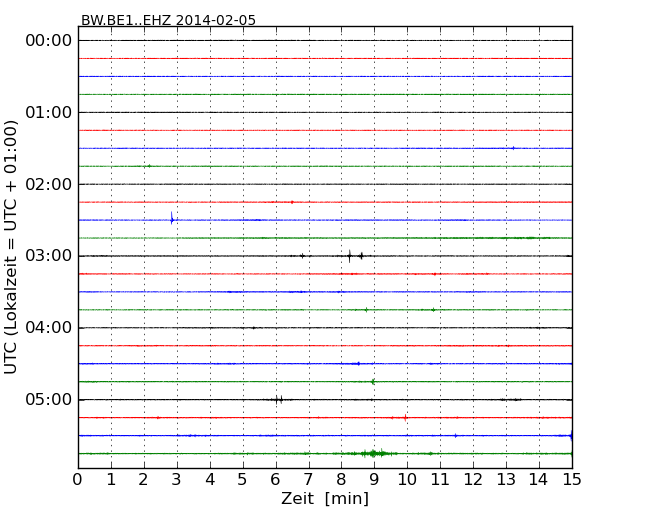Click the x-axis tick label 11
Viewport: 650px width, 520px height.
click(440, 480)
